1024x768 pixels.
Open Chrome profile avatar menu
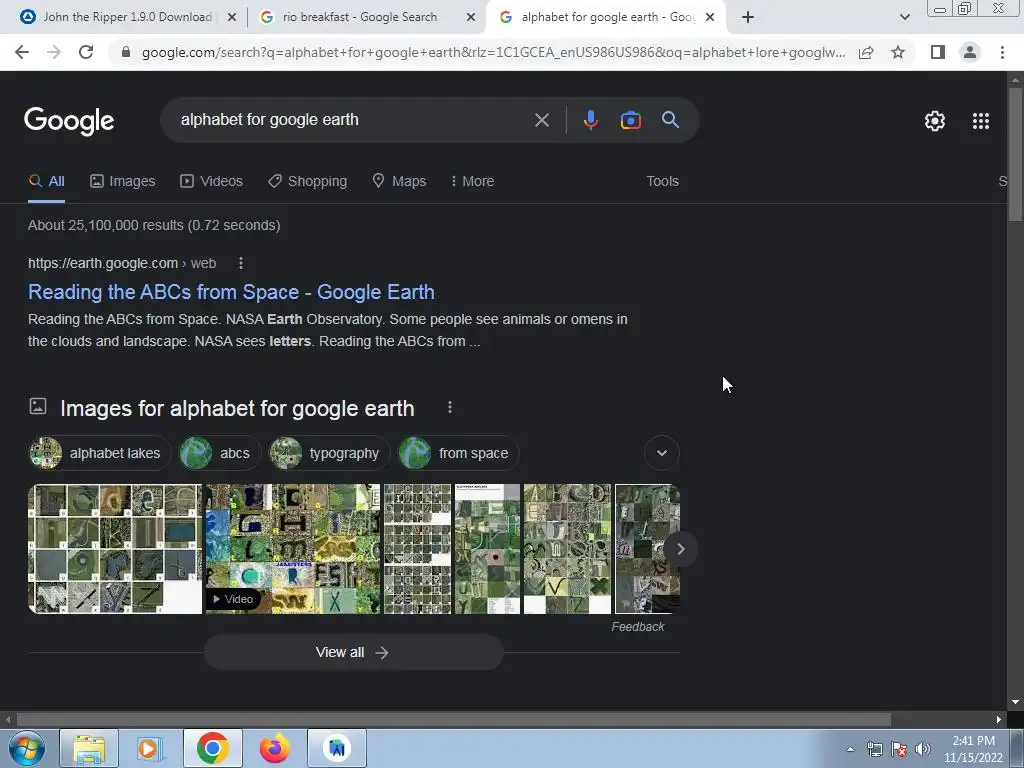coord(970,52)
